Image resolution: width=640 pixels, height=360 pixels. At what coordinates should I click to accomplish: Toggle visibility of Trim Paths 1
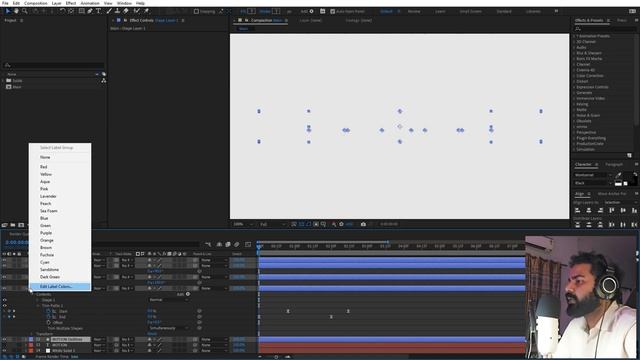[x=4, y=305]
